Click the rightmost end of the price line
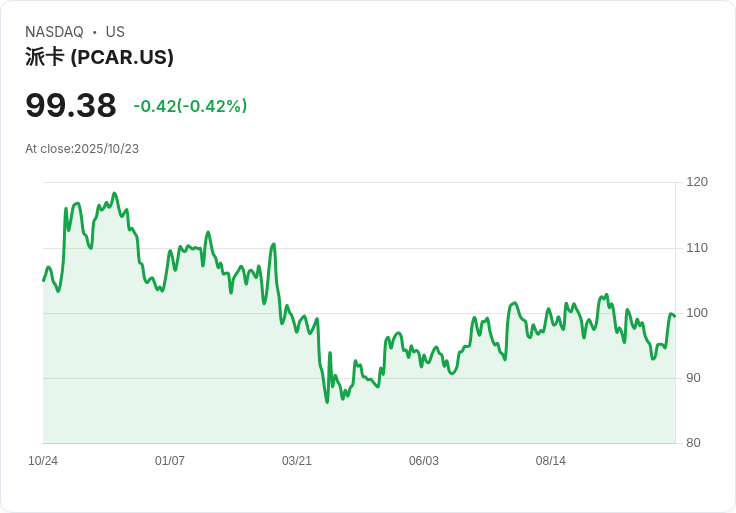This screenshot has width=736, height=513. [x=675, y=317]
